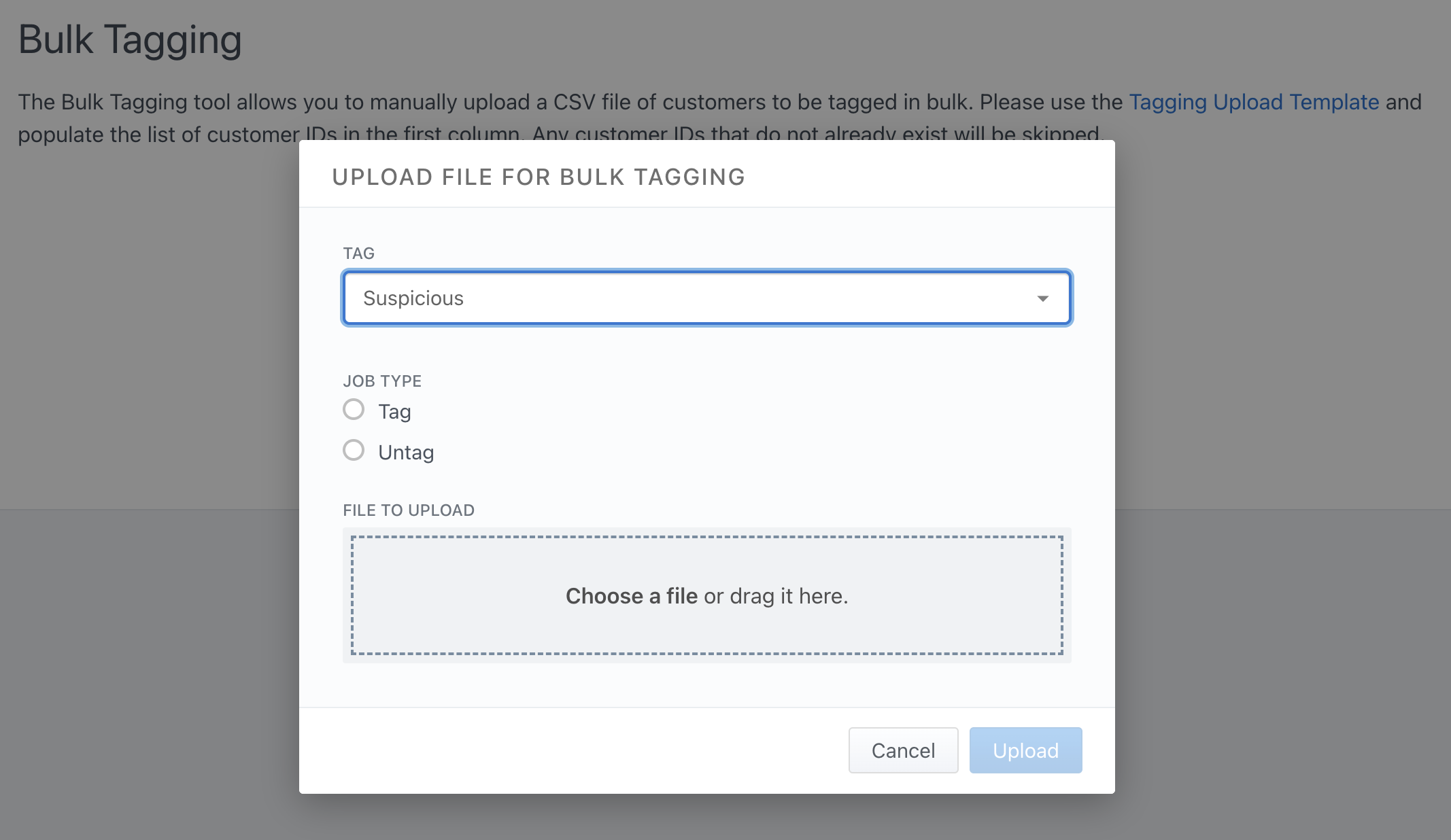Open the Tagging Upload Template link

click(1254, 102)
